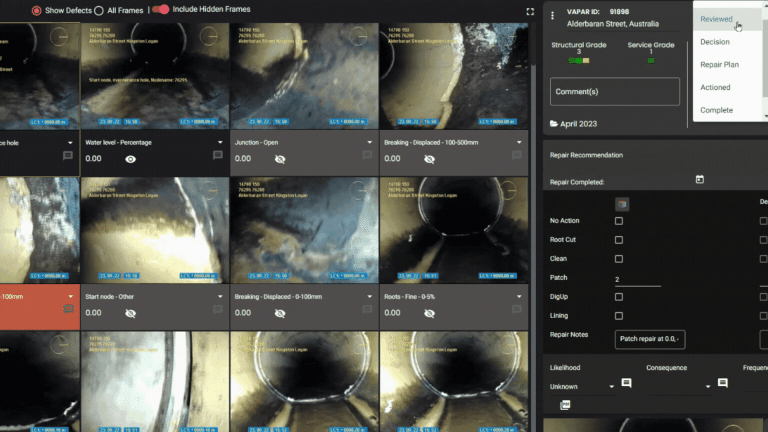Select the Show Defects radio button

tap(36, 10)
